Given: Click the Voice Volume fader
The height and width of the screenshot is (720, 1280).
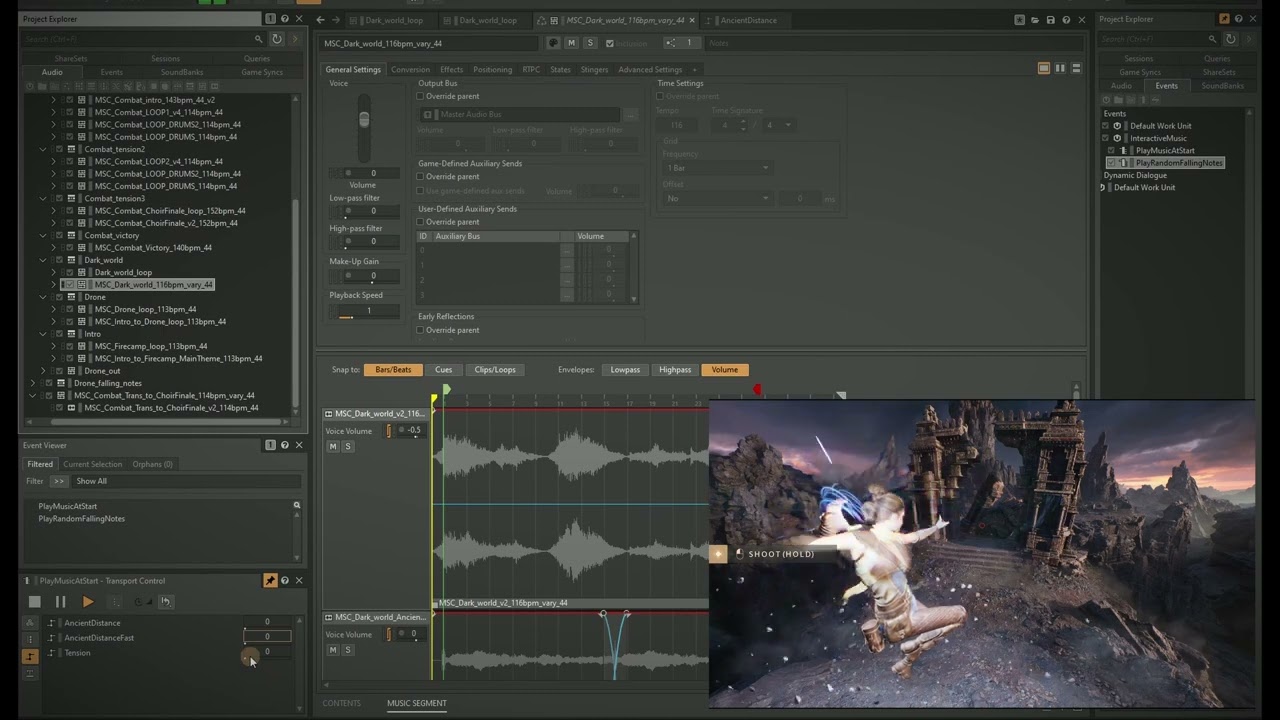Looking at the screenshot, I should click(364, 120).
